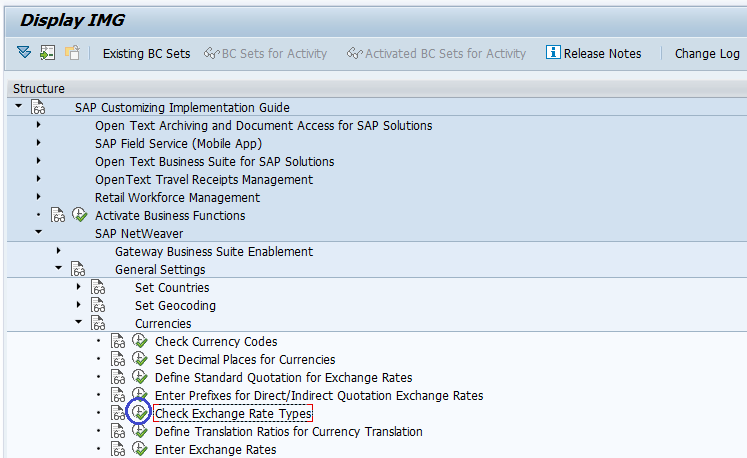Select Gateway Business Suite Enablement label

pos(214,251)
